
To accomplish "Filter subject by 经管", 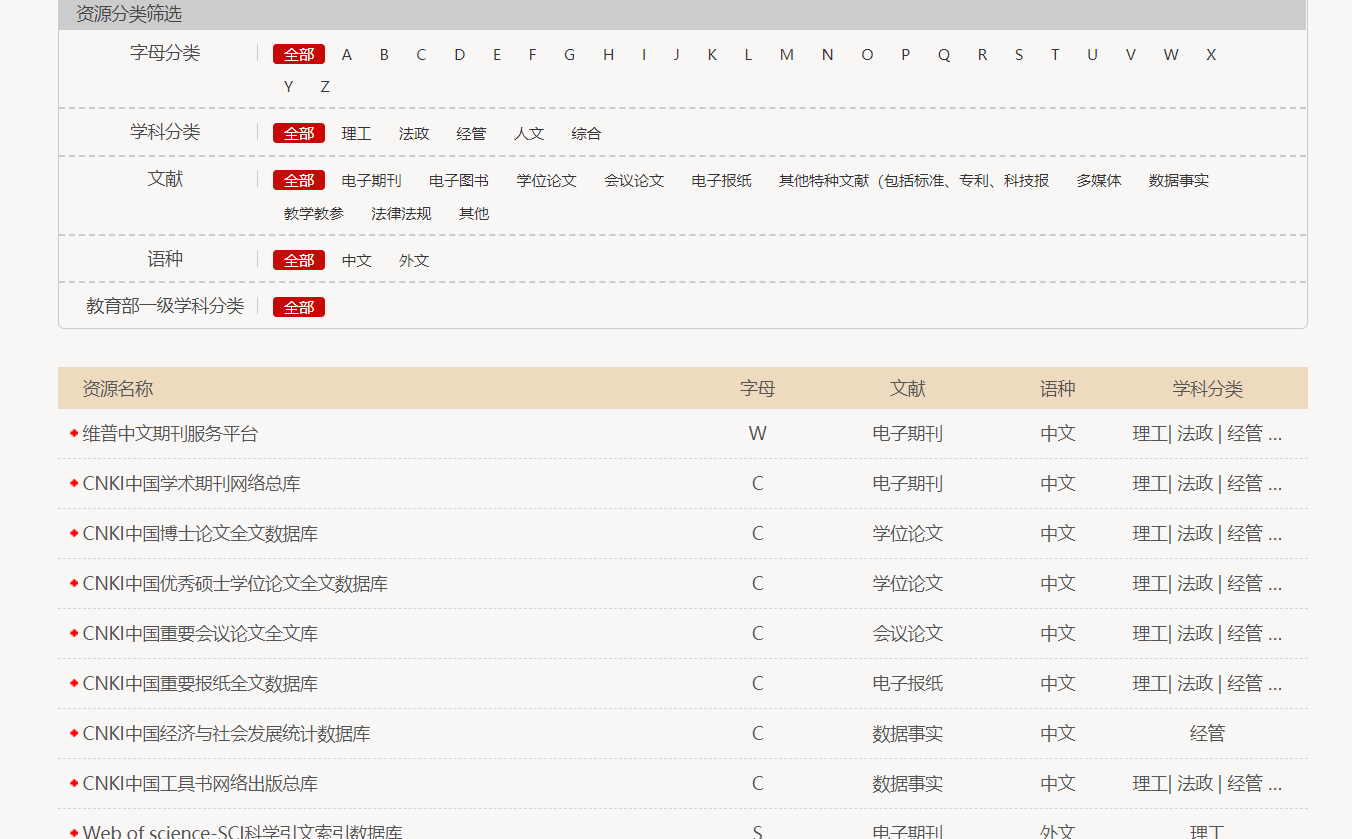I will tap(471, 133).
